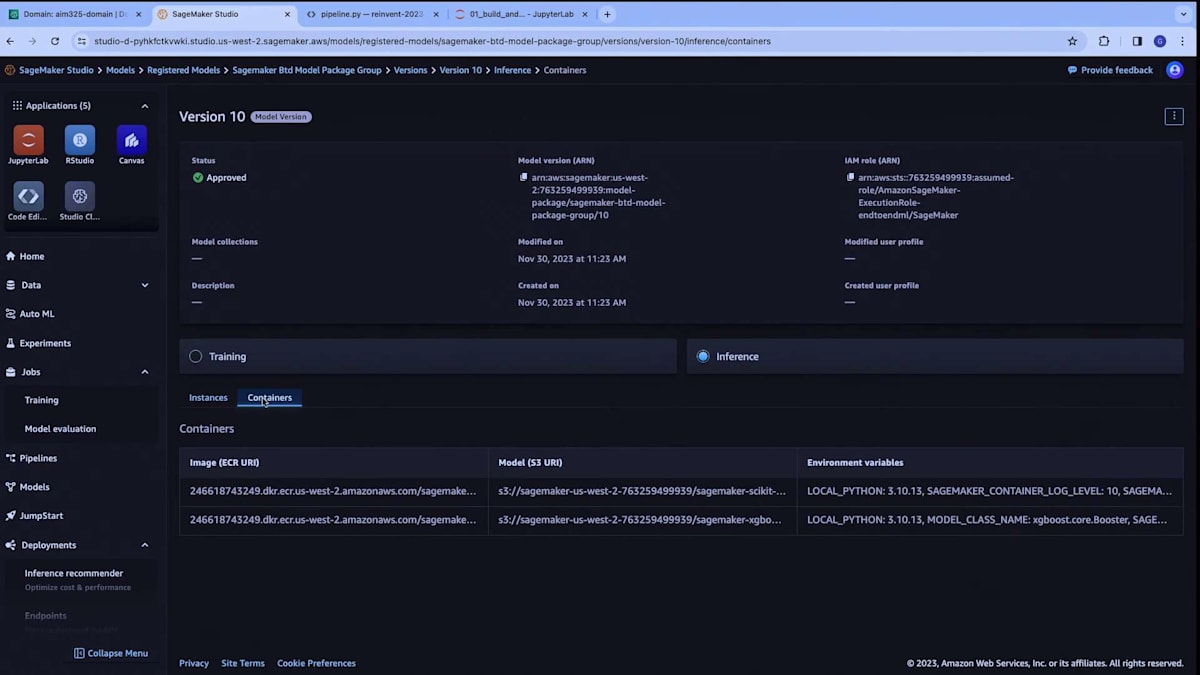Screen dimensions: 1200x675
Task: Switch to Domain aim325-domain browser tab
Action: (x=75, y=14)
